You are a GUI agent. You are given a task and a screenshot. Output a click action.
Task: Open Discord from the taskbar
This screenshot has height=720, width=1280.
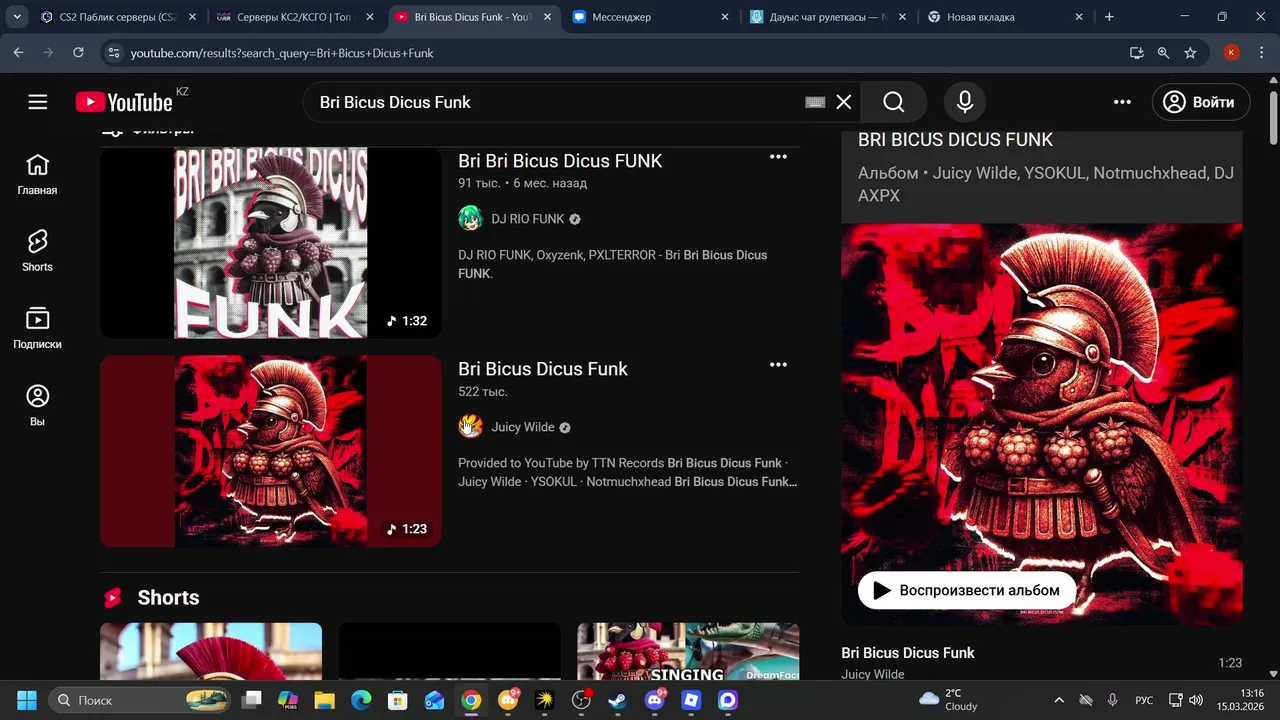tap(654, 700)
